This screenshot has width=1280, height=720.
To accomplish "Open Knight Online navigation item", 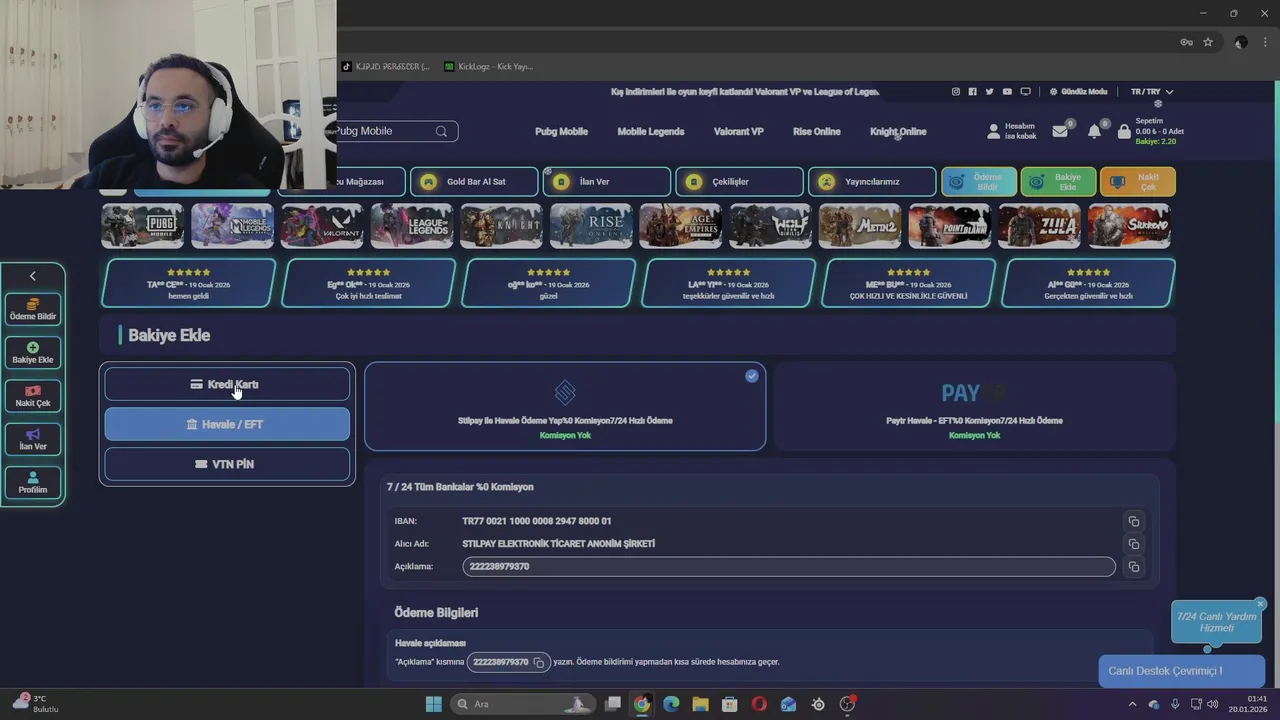I will 898,132.
